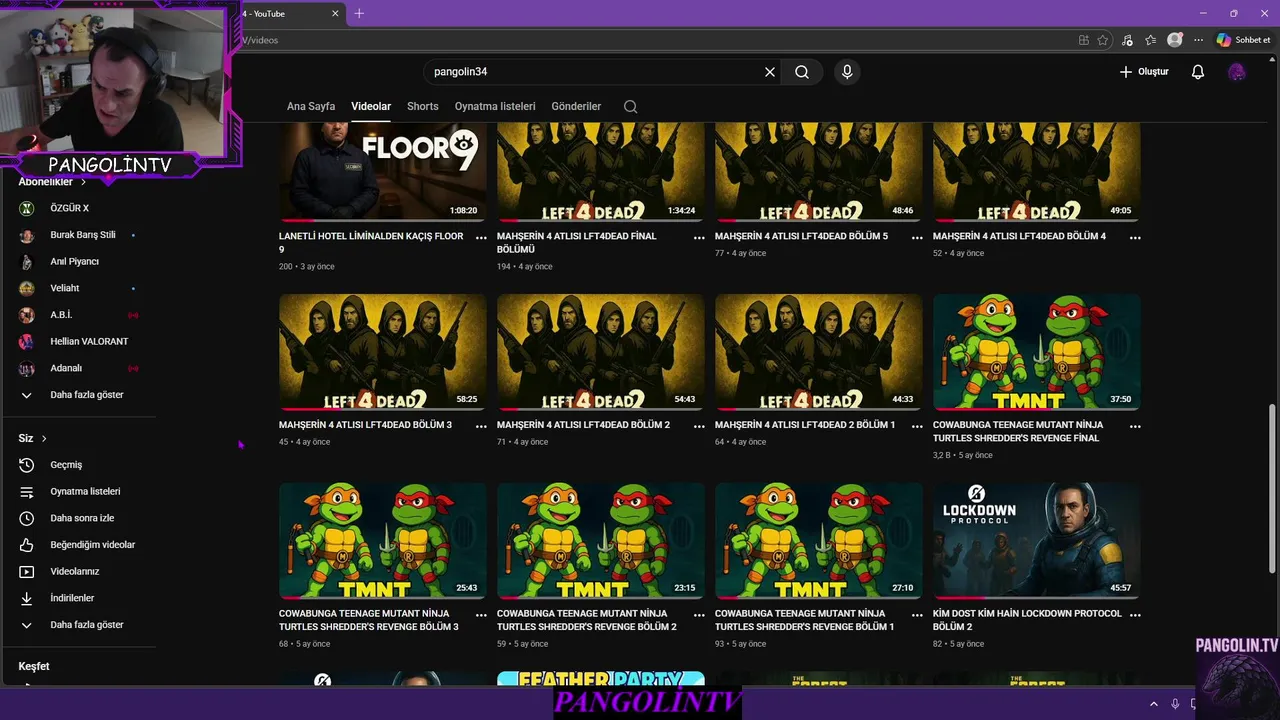The width and height of the screenshot is (1280, 720).
Task: Open LANETLİ HOTEL LİMİNALDEN KAÇIŞ title
Action: click(x=371, y=243)
